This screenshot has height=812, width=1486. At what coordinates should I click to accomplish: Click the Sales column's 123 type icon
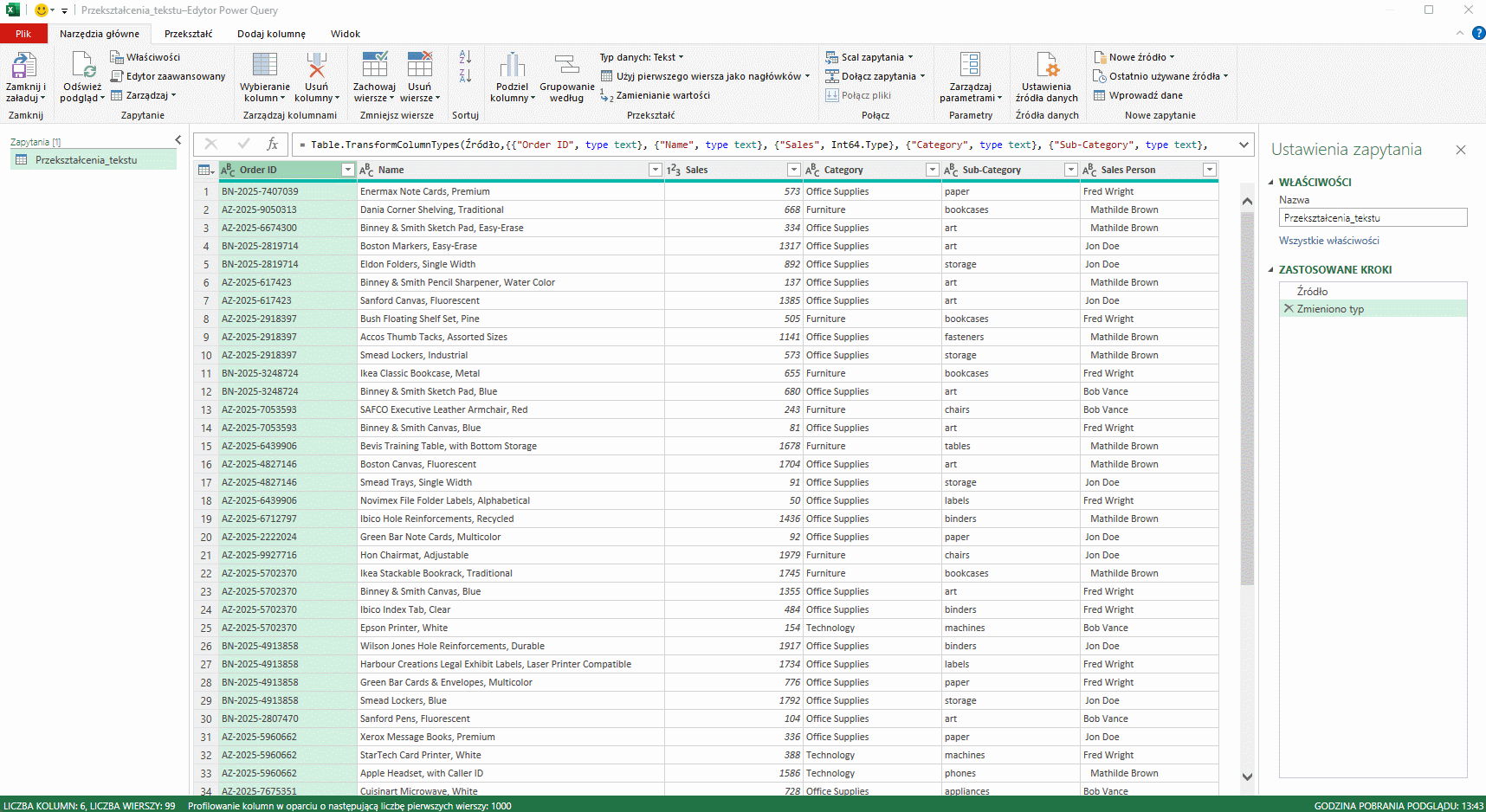pos(675,170)
